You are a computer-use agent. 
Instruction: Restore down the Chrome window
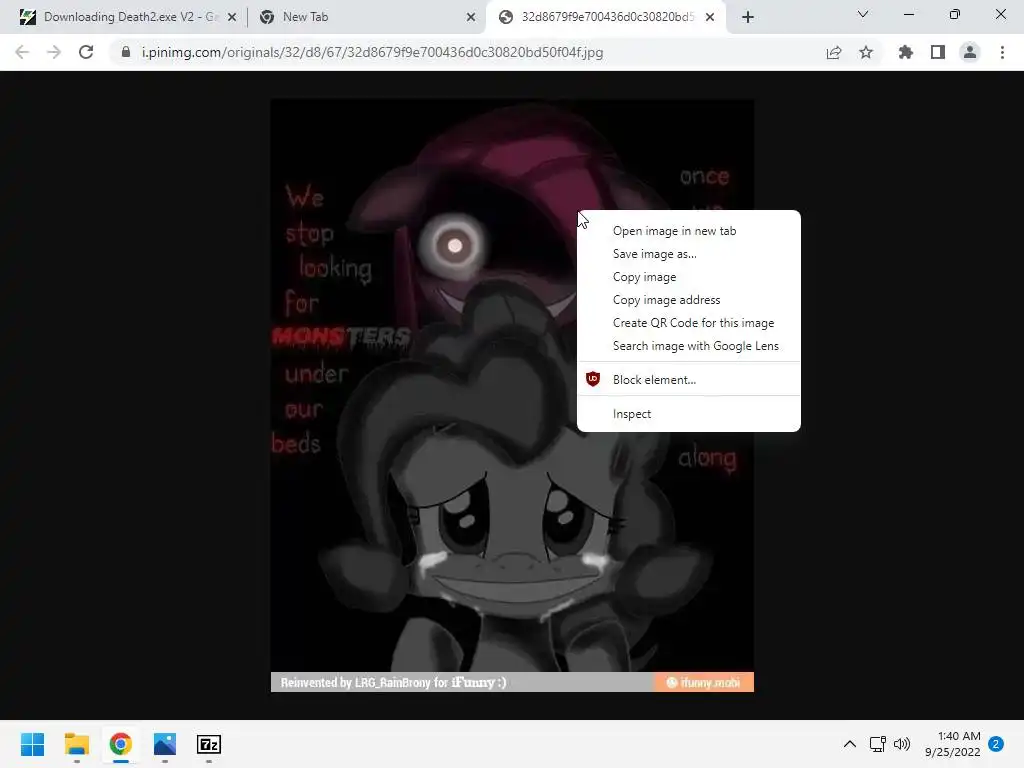[x=955, y=14]
